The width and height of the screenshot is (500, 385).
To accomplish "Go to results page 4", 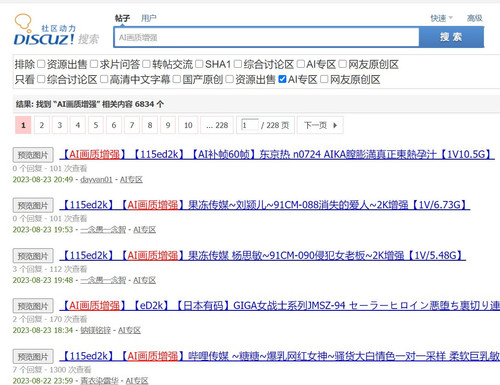I will pos(78,125).
